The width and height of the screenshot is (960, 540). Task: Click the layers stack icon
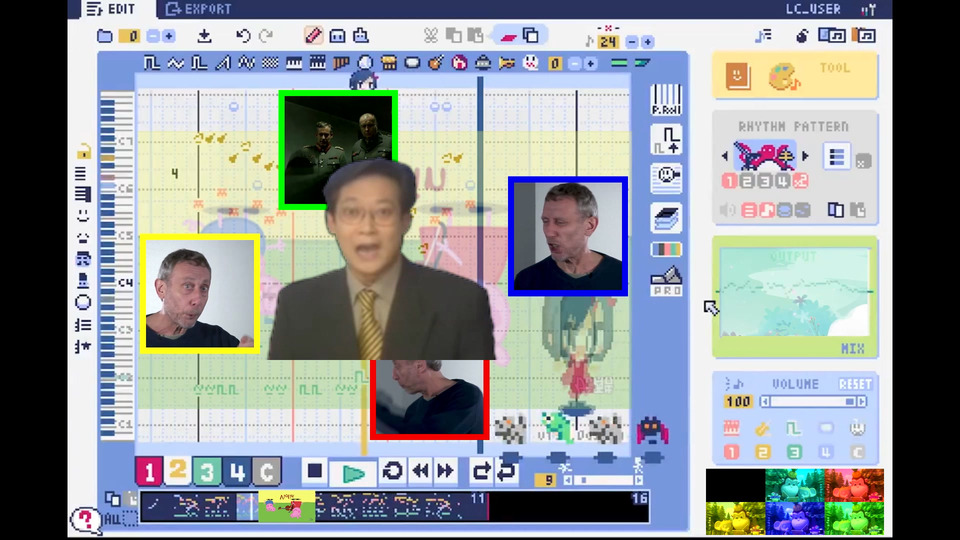click(666, 219)
